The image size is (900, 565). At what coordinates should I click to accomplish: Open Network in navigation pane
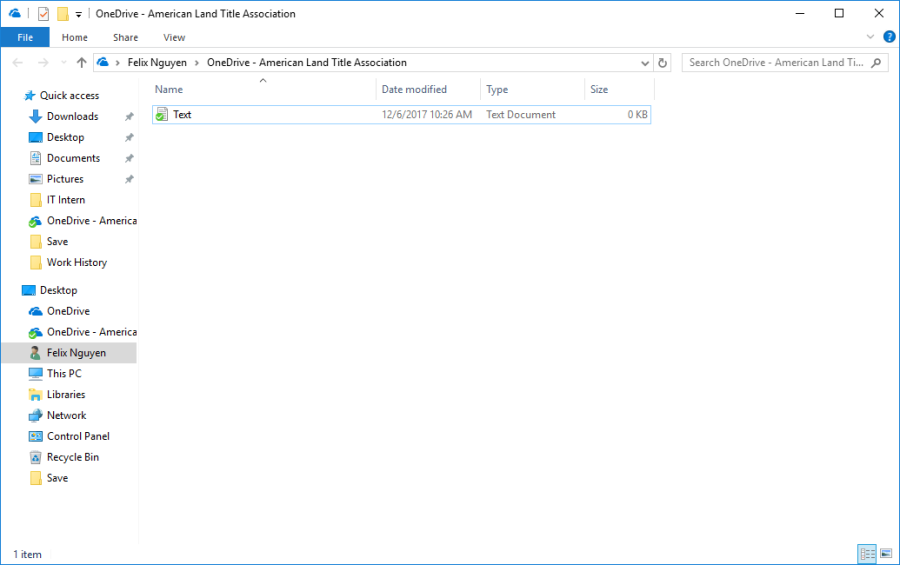tap(67, 415)
